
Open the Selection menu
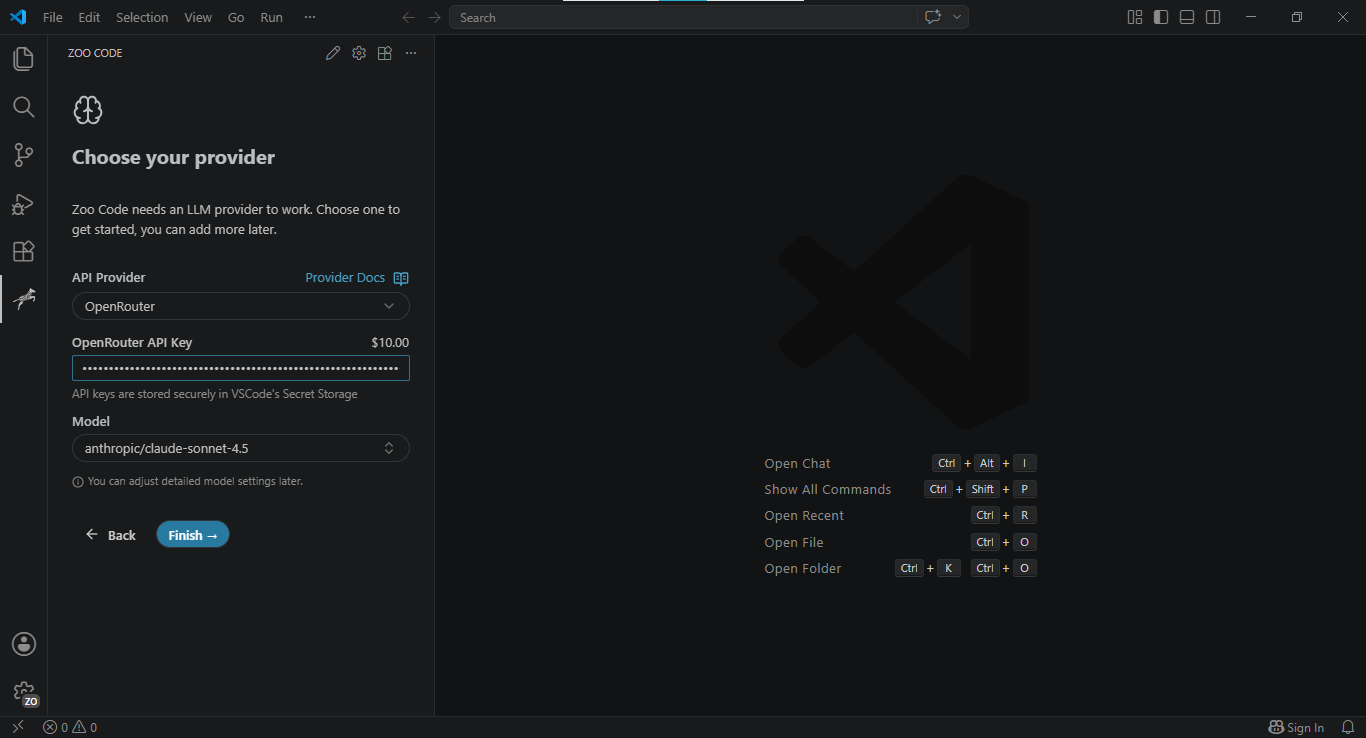click(142, 17)
